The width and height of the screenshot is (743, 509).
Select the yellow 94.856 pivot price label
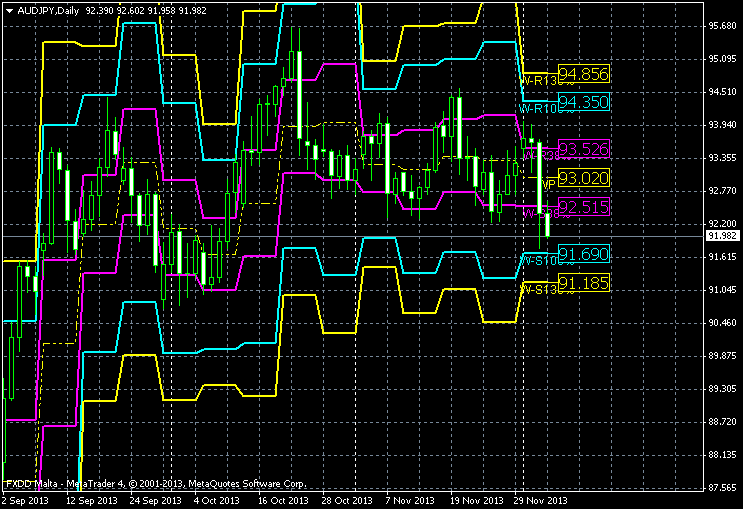point(583,74)
